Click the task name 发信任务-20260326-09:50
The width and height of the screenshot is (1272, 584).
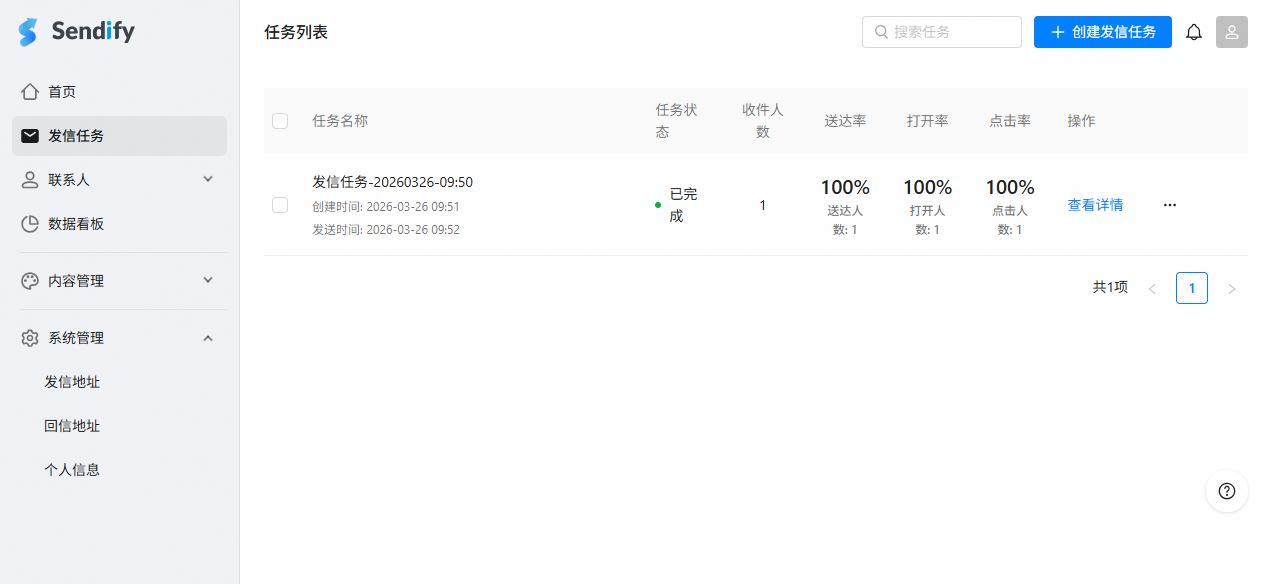coord(393,182)
